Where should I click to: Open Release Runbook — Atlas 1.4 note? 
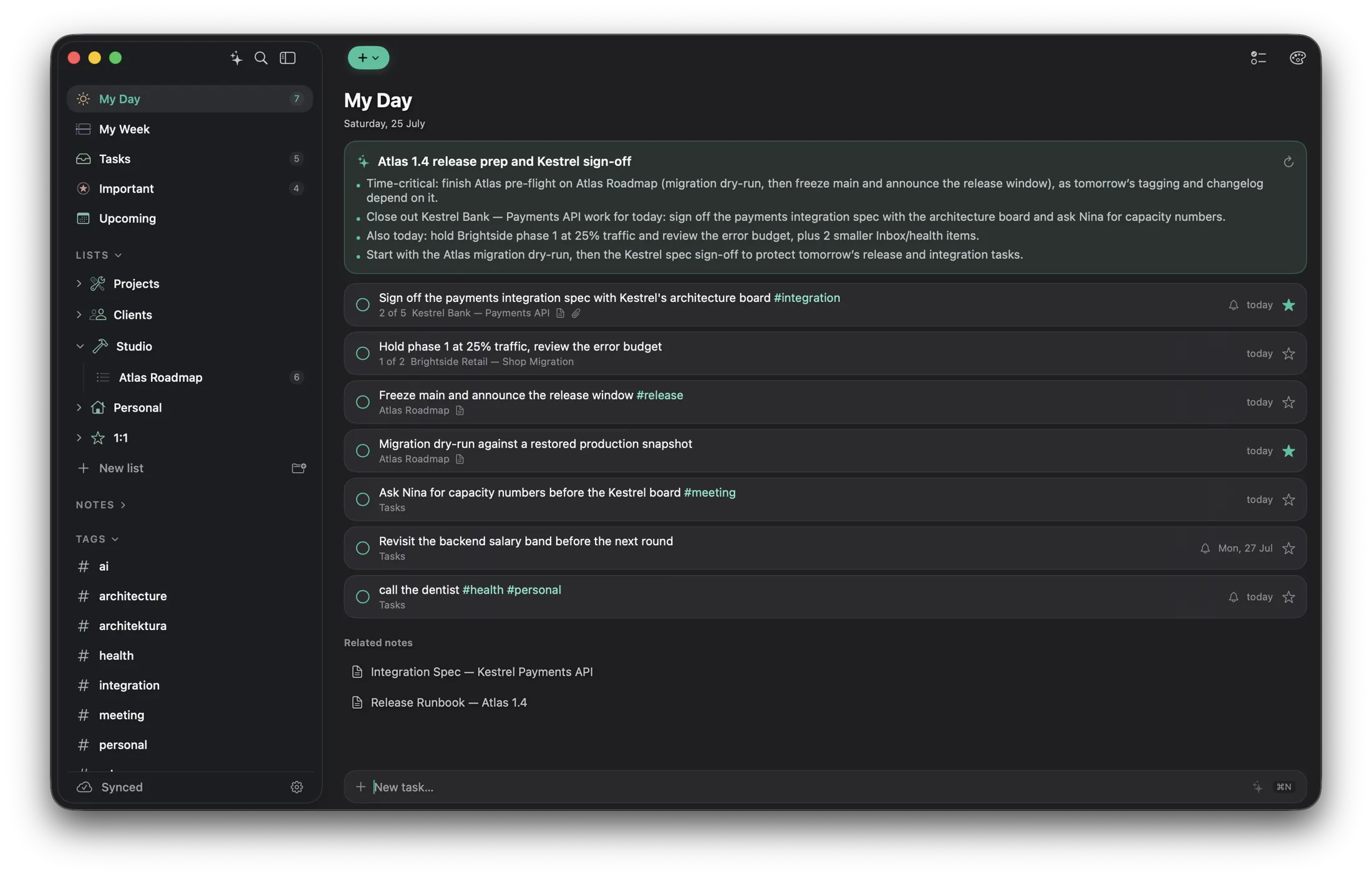click(x=448, y=702)
